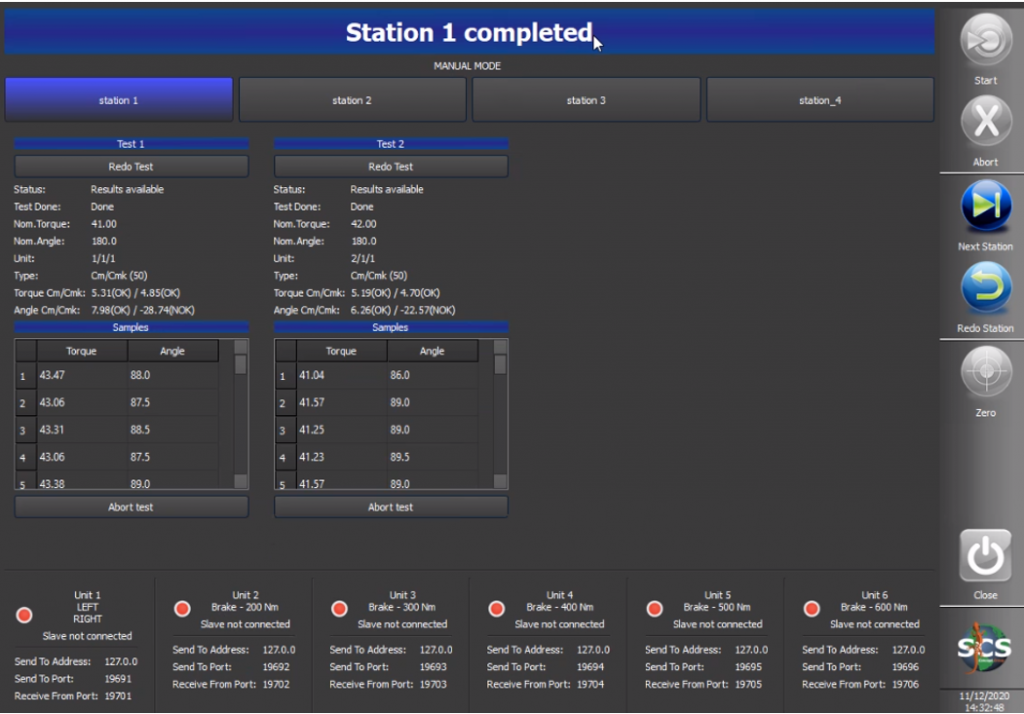Click the Close power icon
The width and height of the screenshot is (1024, 714).
click(985, 555)
